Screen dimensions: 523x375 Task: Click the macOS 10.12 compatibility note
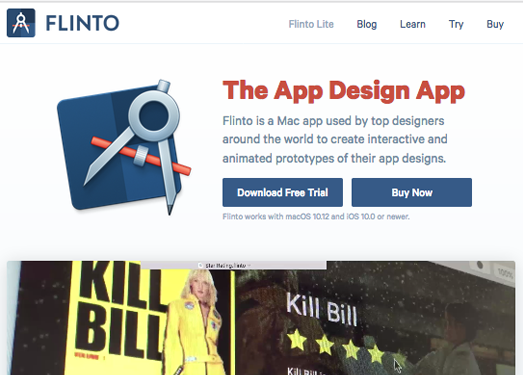pos(316,217)
